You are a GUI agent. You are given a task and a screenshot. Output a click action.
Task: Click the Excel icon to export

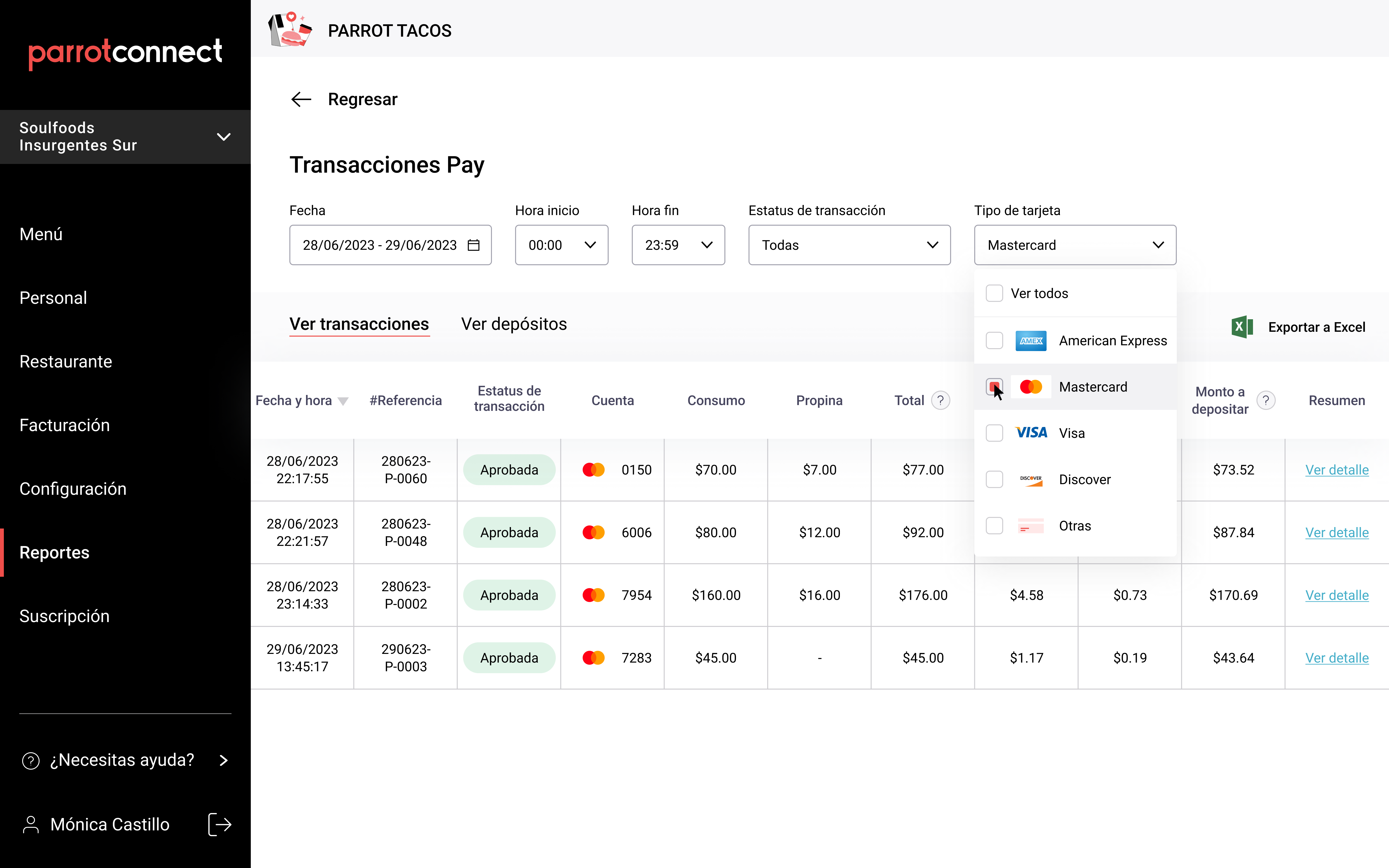[1242, 327]
